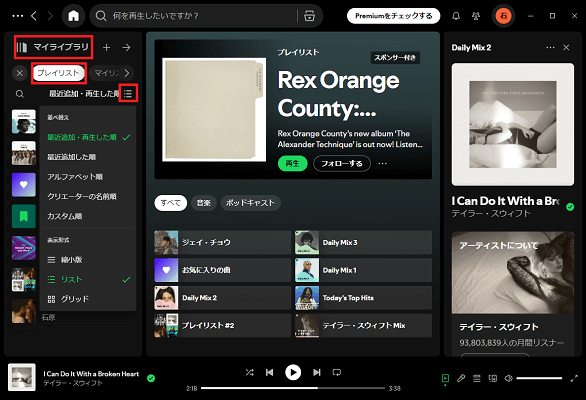Open more options beside フォローする
The image size is (586, 400).
tap(382, 163)
